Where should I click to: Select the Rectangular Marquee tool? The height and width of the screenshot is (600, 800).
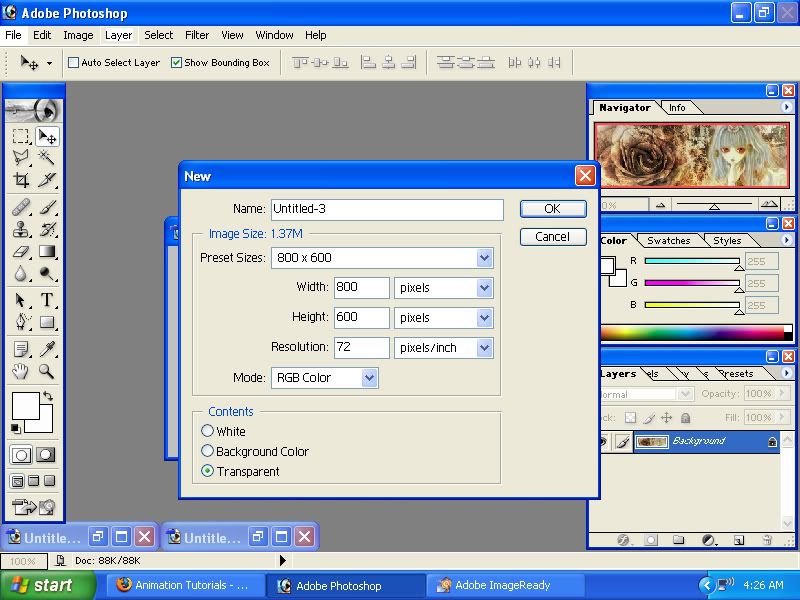[x=21, y=136]
